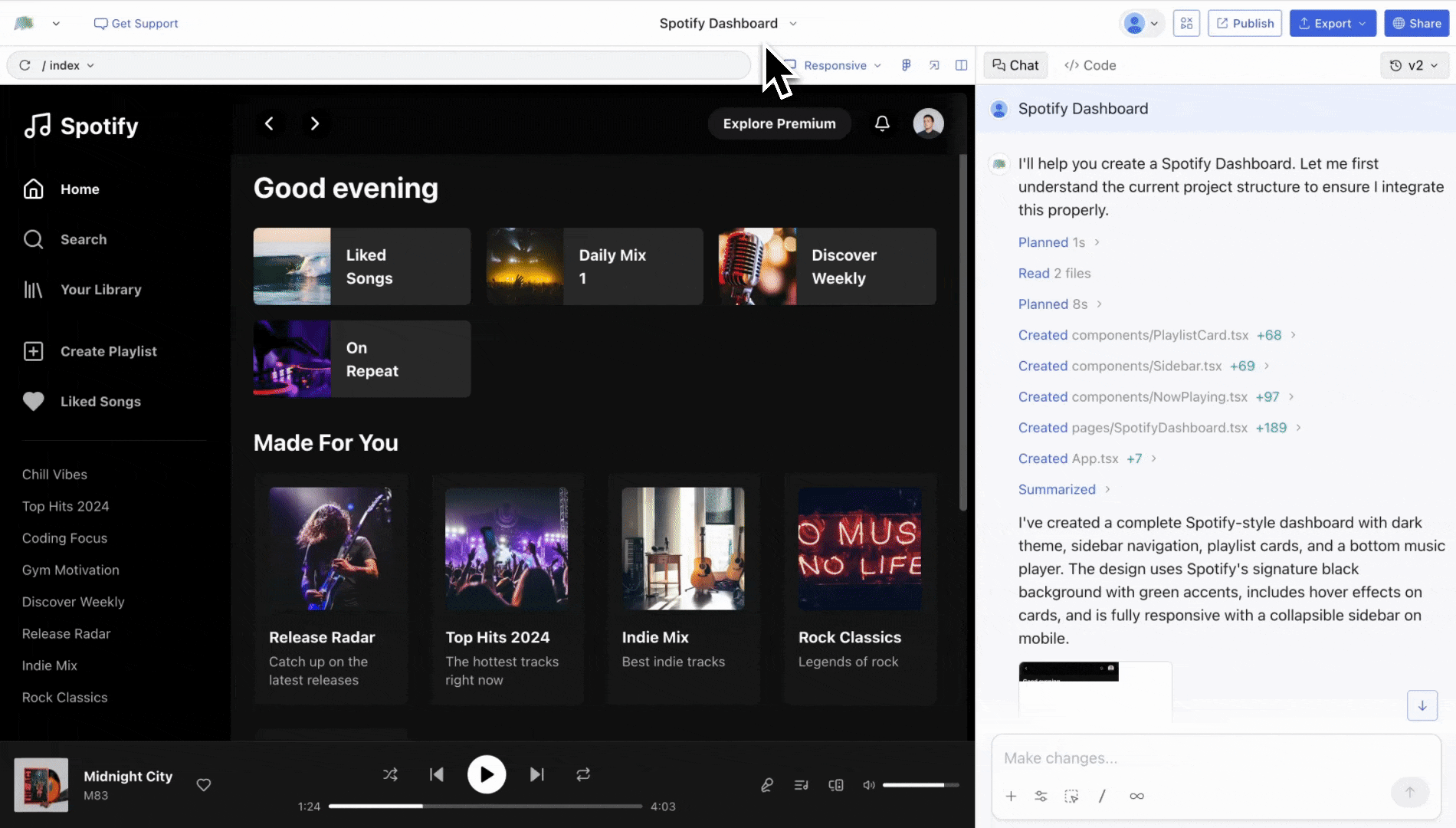Open the v2 version history dropdown
Viewport: 1456px width, 828px height.
click(1414, 65)
